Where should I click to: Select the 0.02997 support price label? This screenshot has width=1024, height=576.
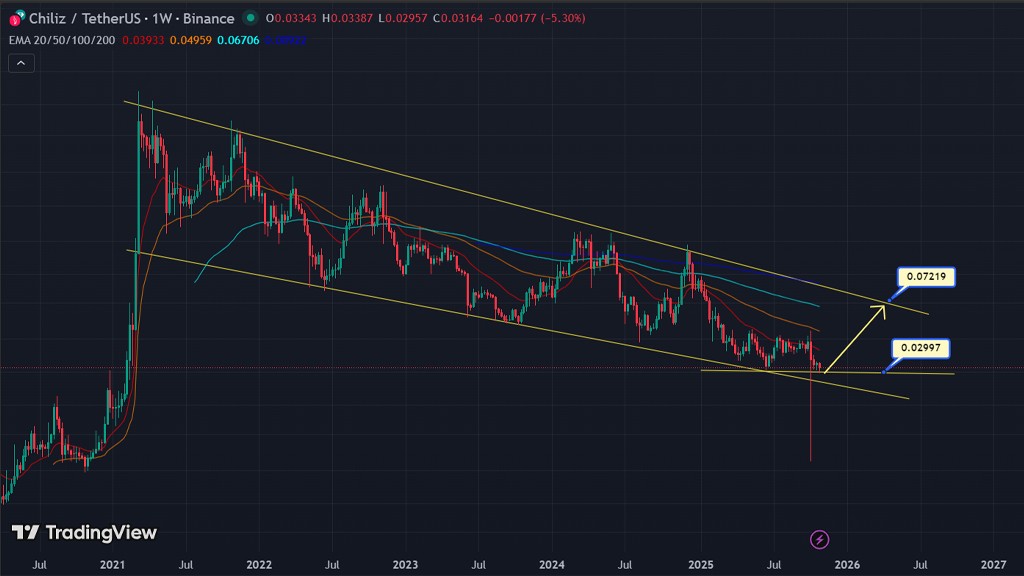point(920,348)
